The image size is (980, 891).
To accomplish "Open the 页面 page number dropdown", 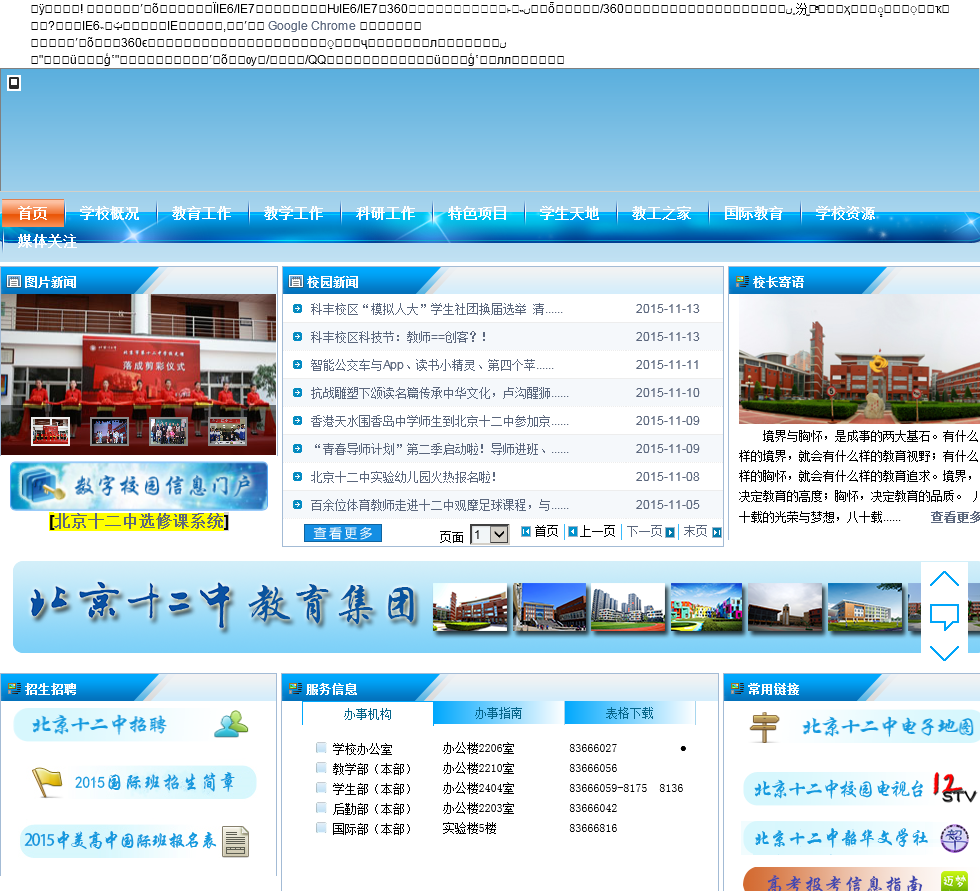I will point(489,534).
